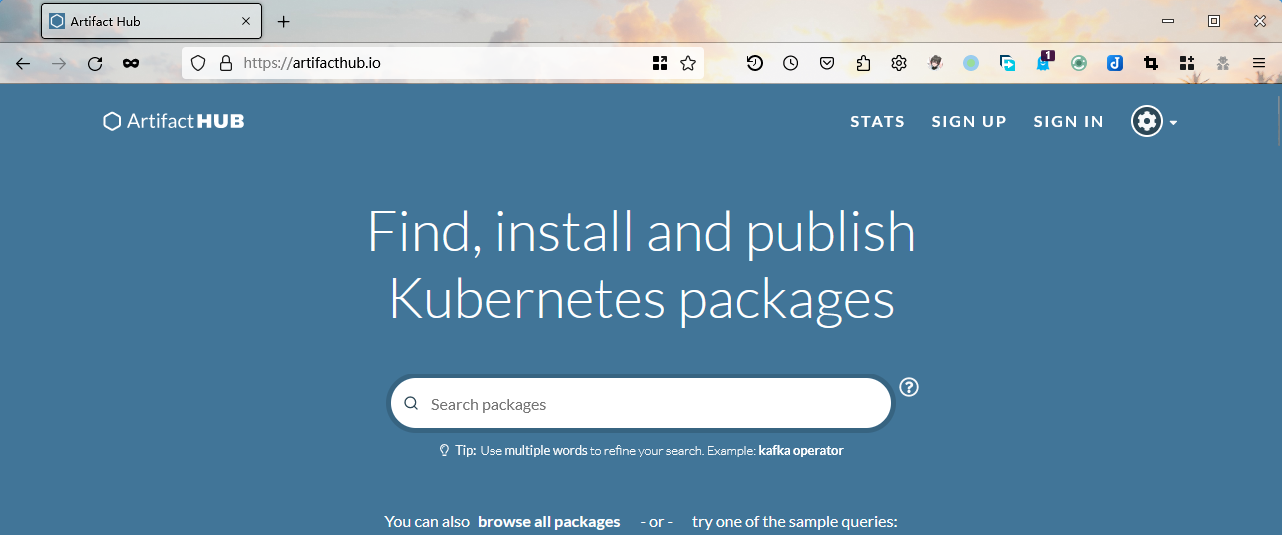Go to SIGN UP
Viewport: 1282px width, 535px height.
[969, 121]
